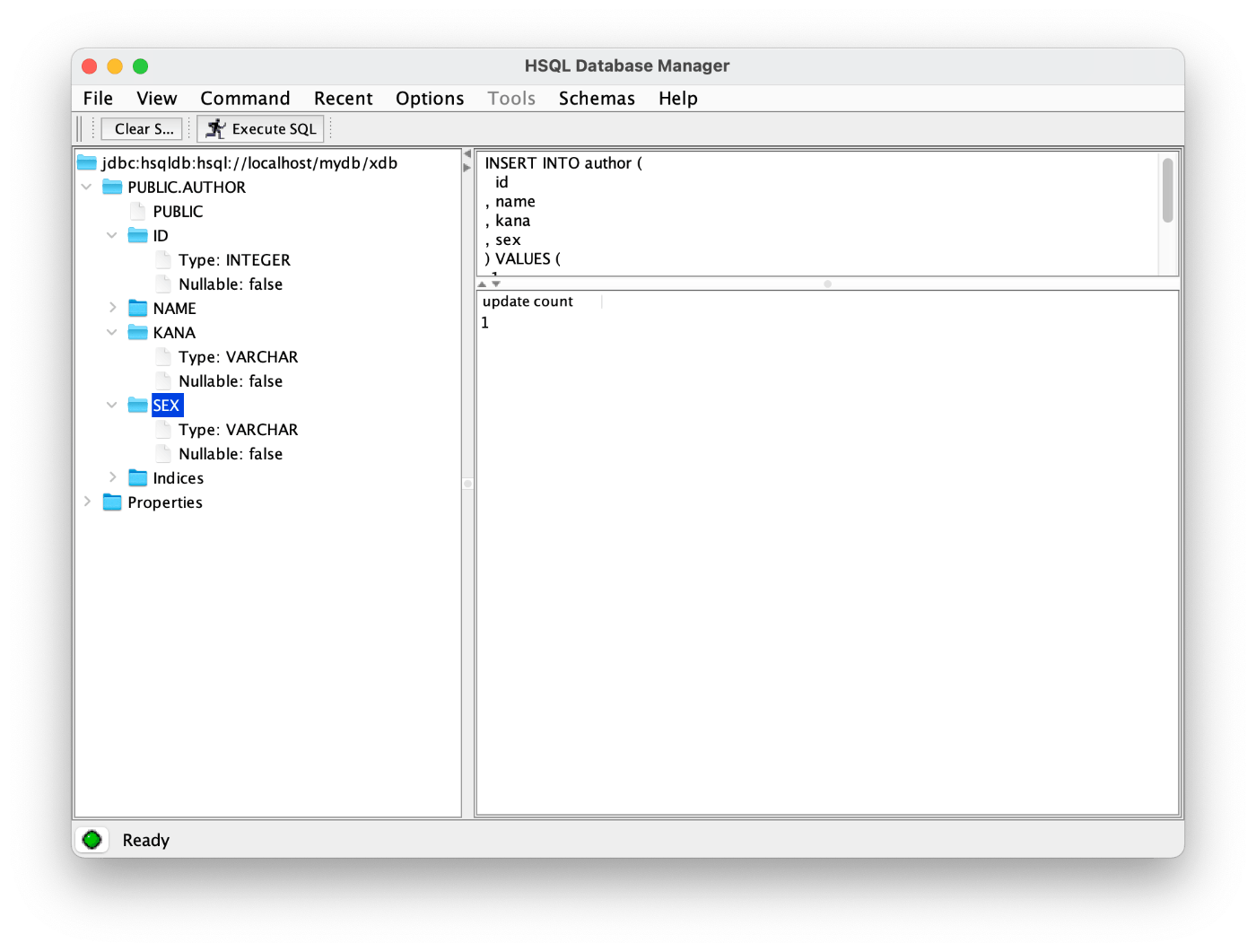Open the Recent menu
Viewport: 1256px width, 952px height.
point(343,99)
